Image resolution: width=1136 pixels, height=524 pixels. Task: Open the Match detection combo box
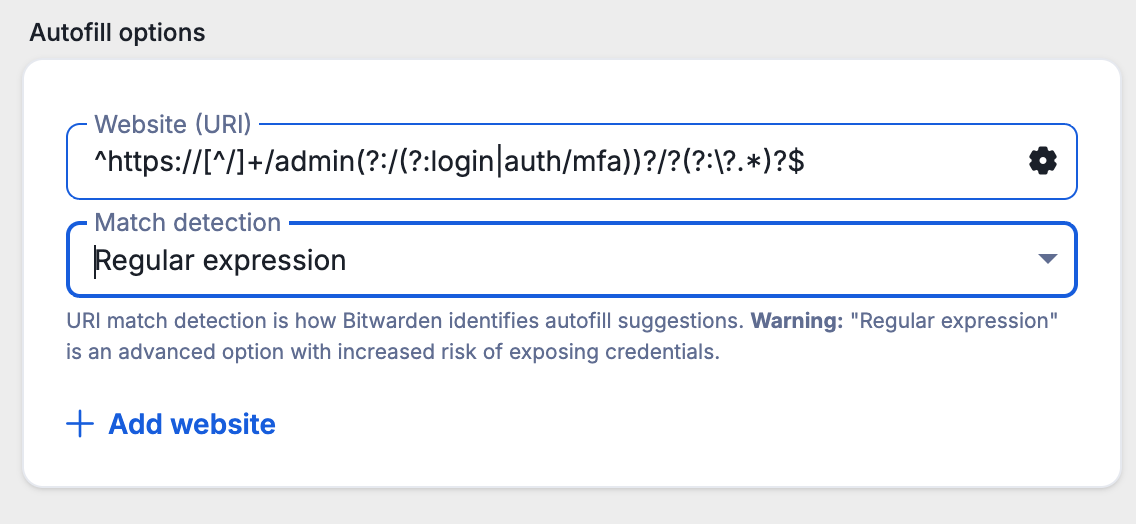click(571, 260)
